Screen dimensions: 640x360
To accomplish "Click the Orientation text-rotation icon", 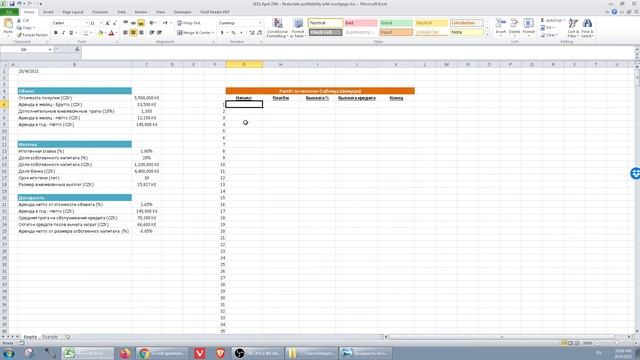I will click(153, 23).
